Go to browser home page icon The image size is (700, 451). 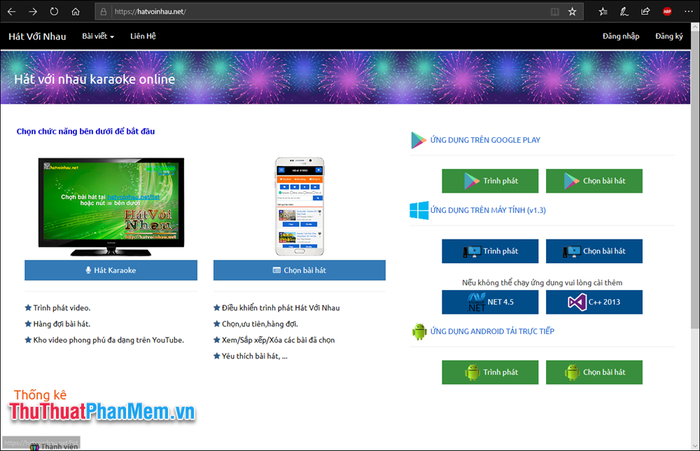tap(77, 11)
